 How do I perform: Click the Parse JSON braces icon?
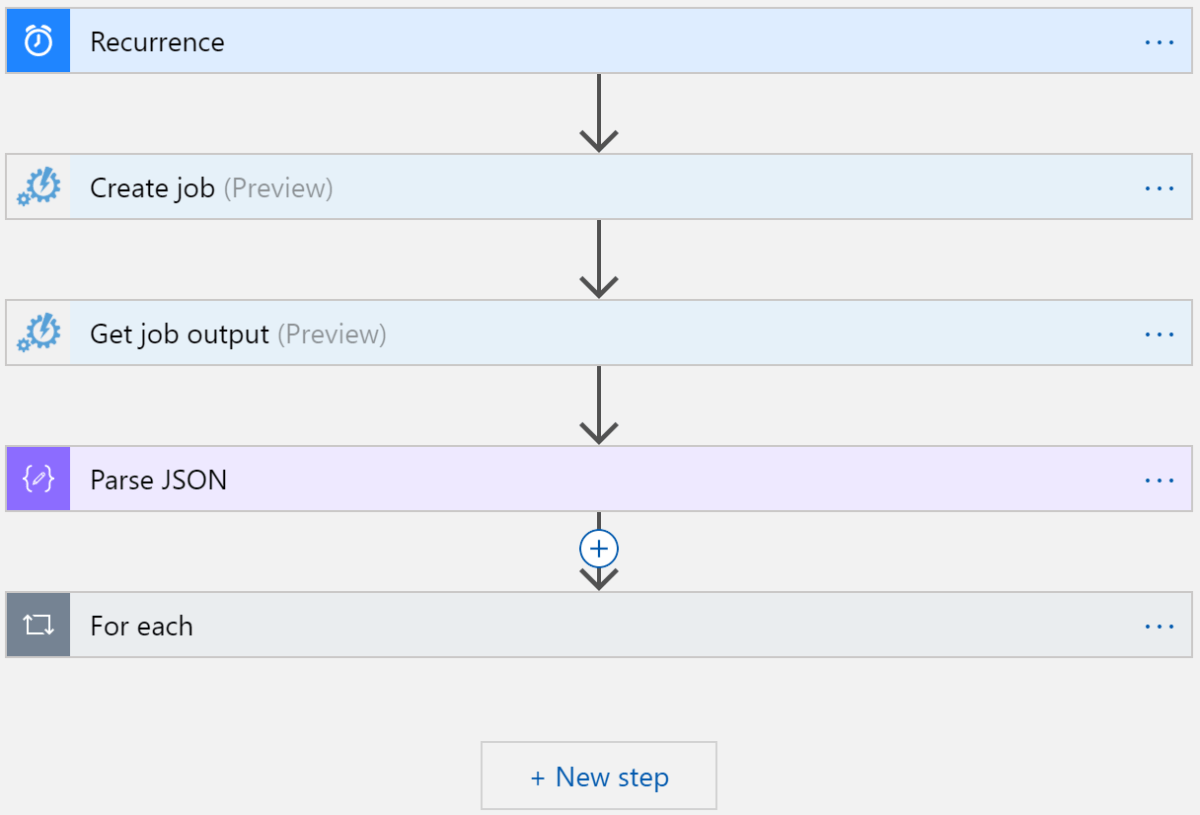click(36, 479)
